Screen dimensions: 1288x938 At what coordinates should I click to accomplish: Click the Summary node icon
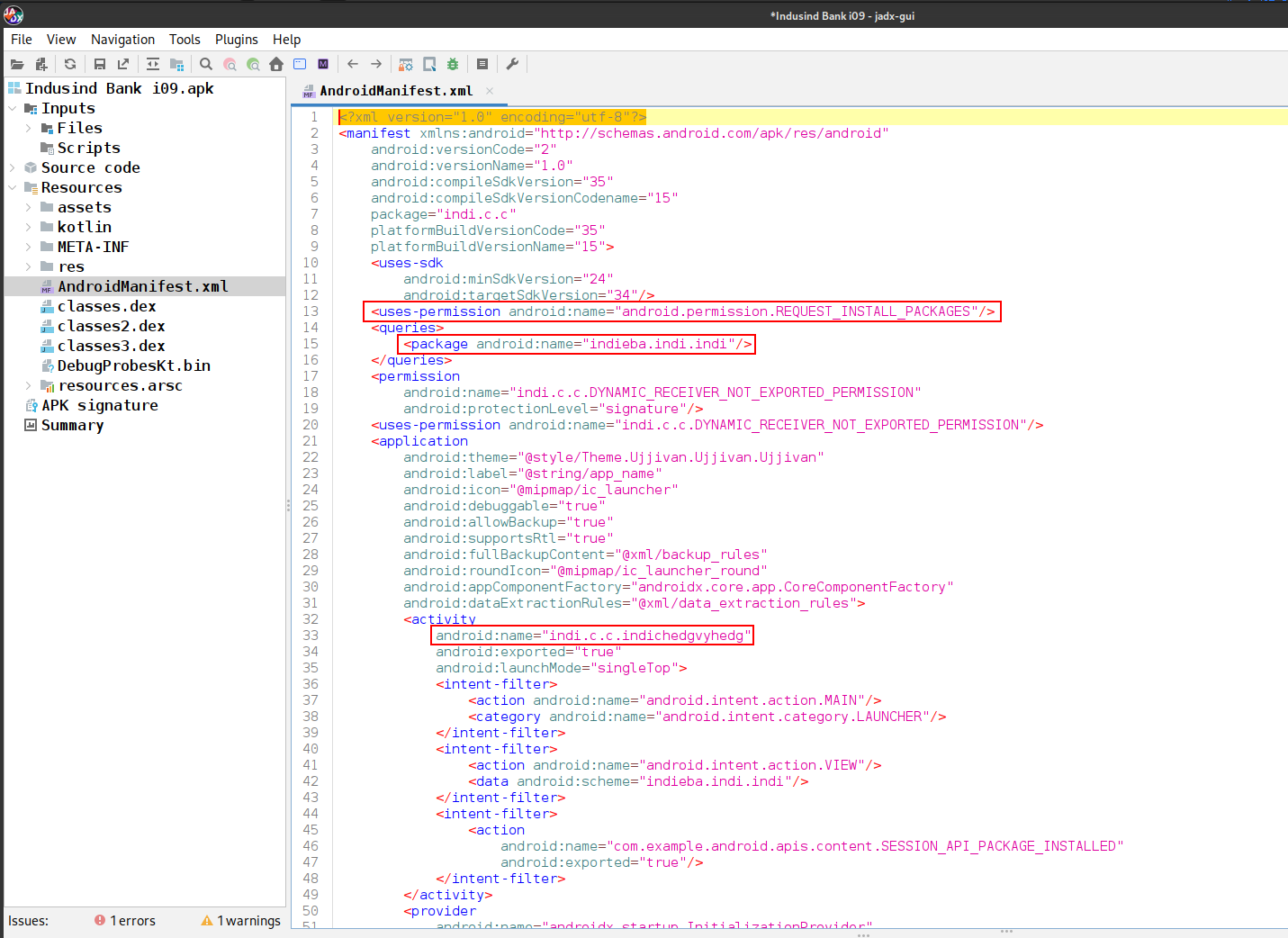tap(31, 425)
